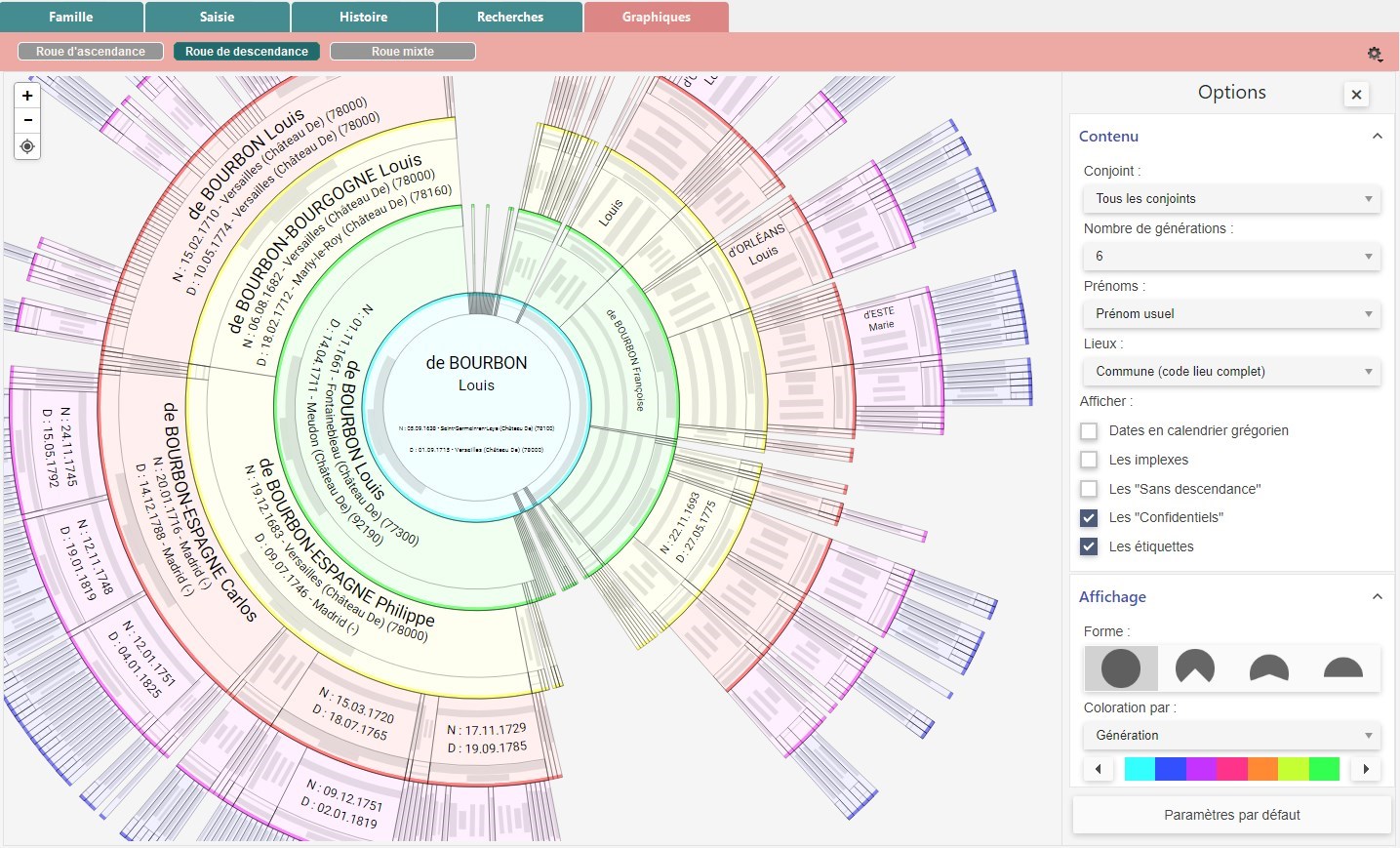Select the Graphiques tab

click(657, 17)
